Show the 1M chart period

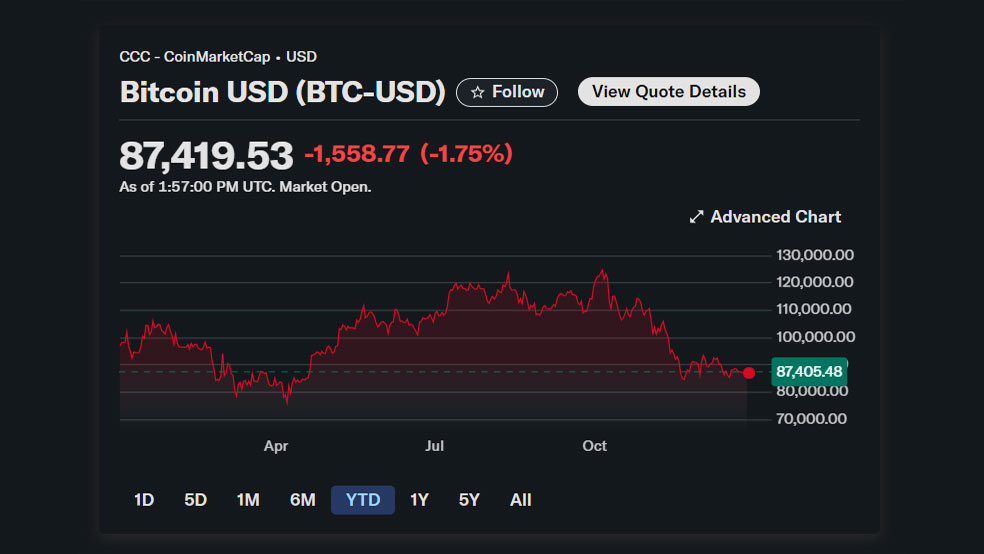[x=248, y=500]
